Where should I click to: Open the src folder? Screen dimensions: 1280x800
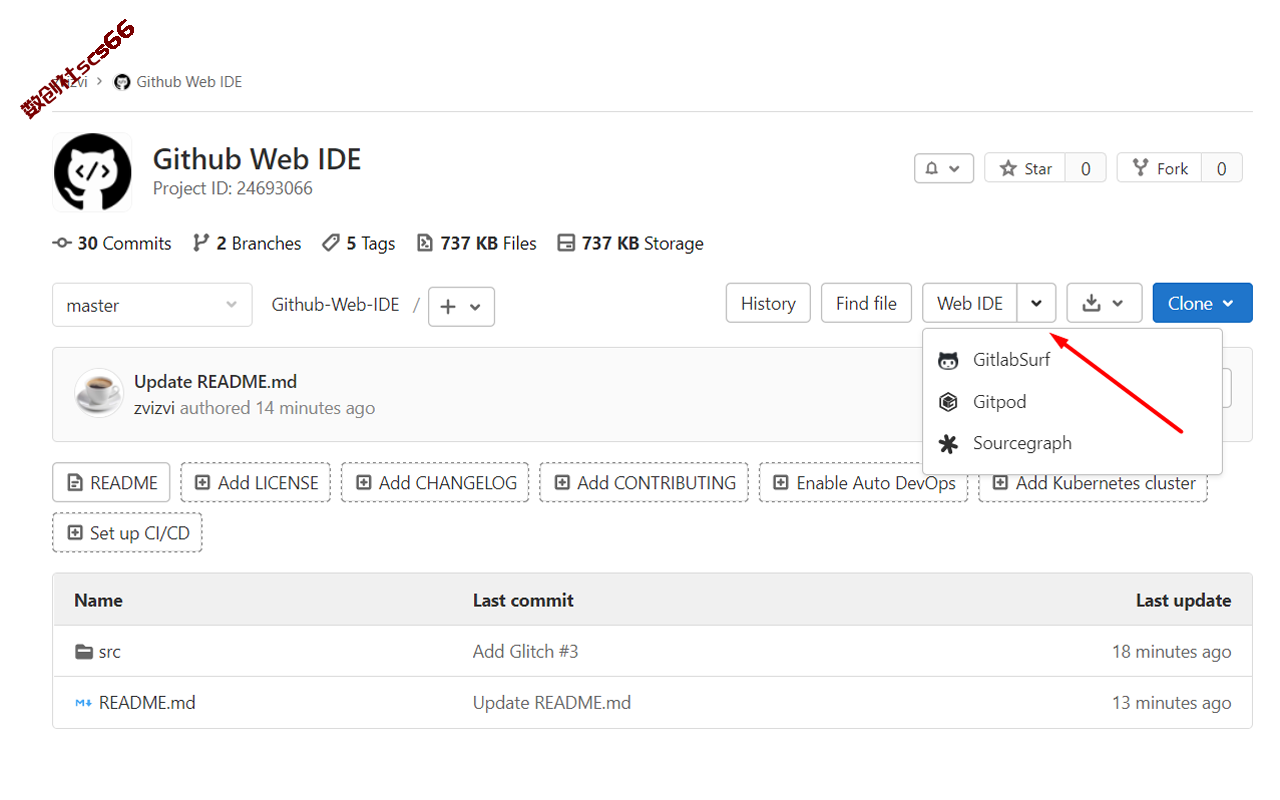click(110, 651)
